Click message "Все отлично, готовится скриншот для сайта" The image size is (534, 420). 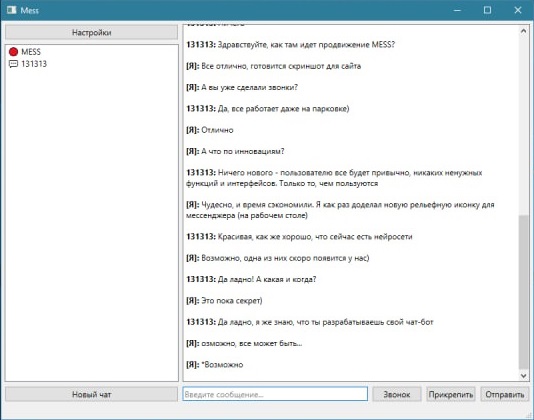point(273,66)
